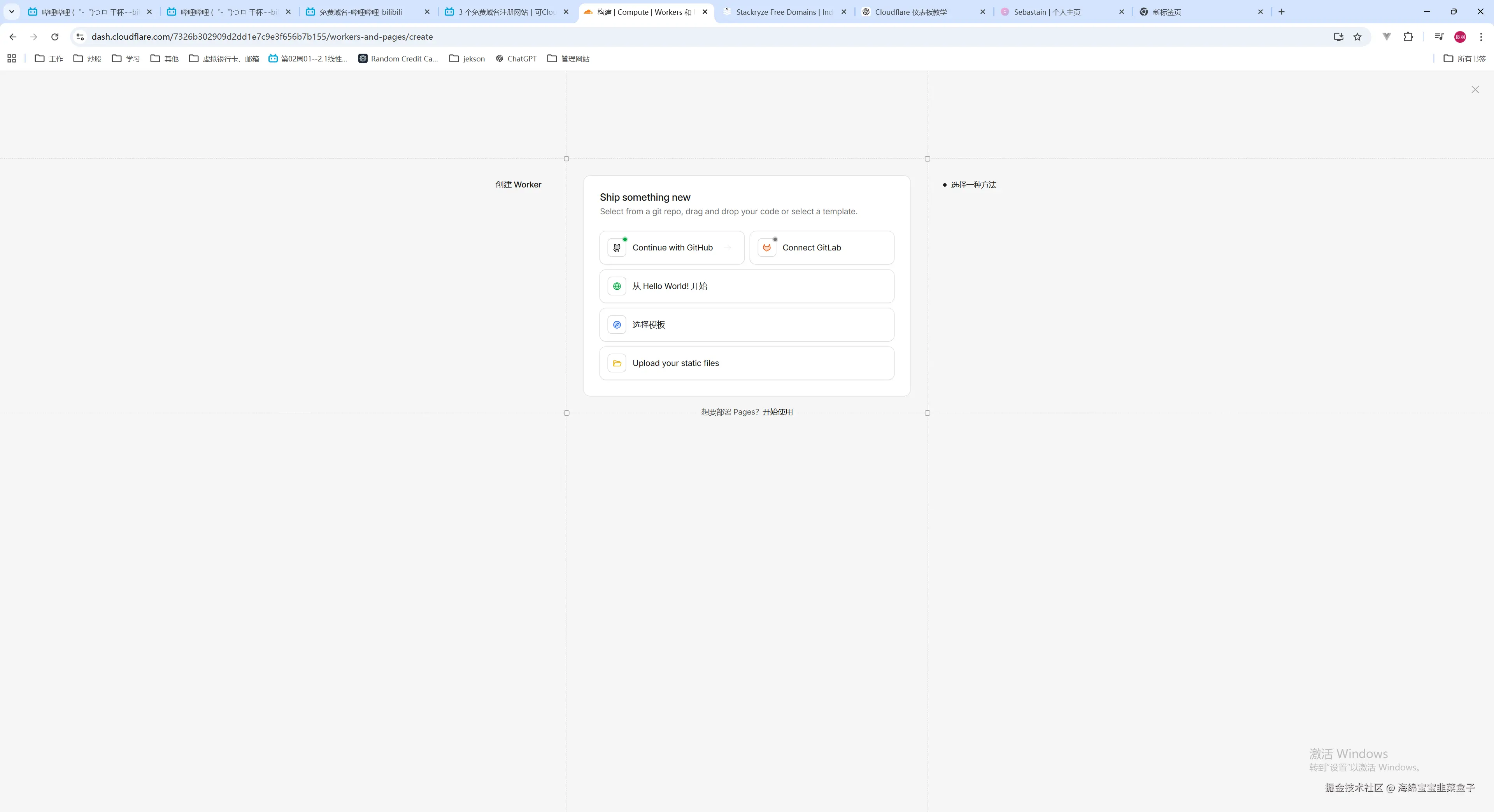Click the yellow folder upload icon

tap(617, 363)
